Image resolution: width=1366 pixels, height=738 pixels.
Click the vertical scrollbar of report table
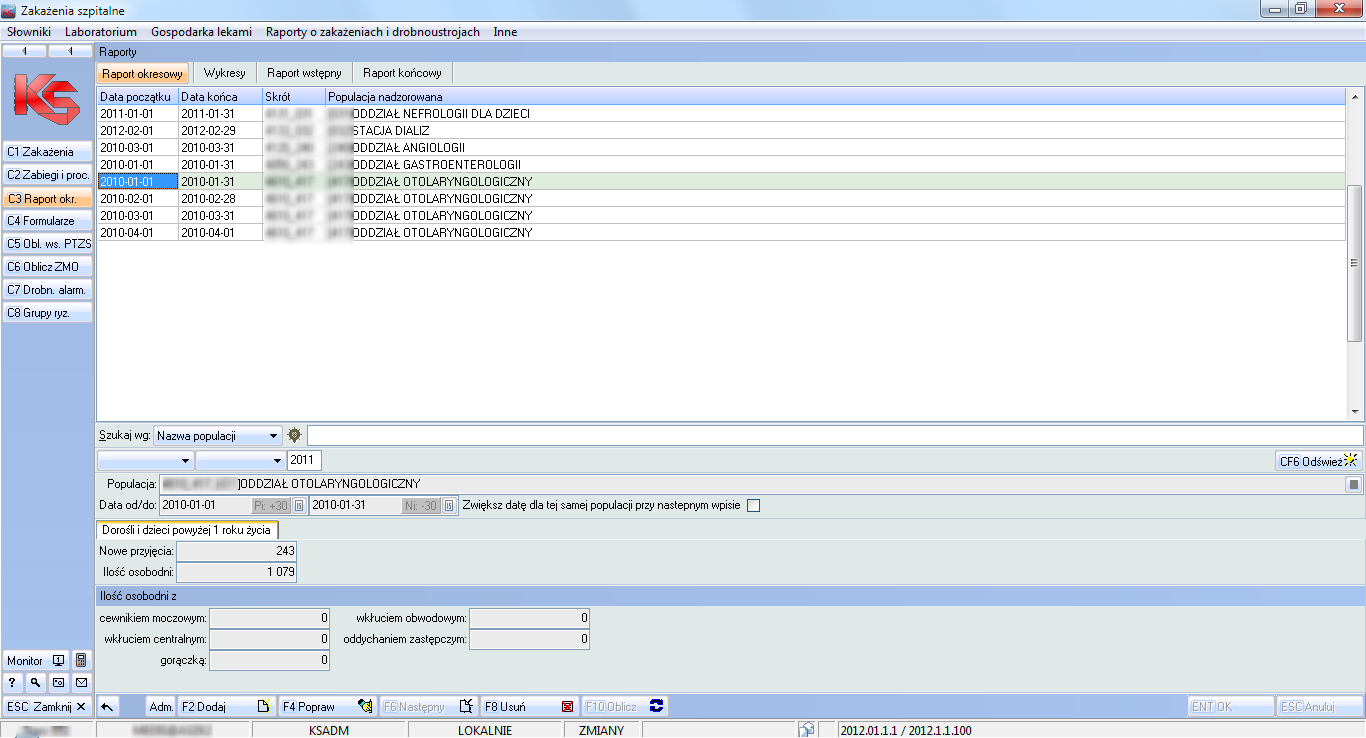1355,262
